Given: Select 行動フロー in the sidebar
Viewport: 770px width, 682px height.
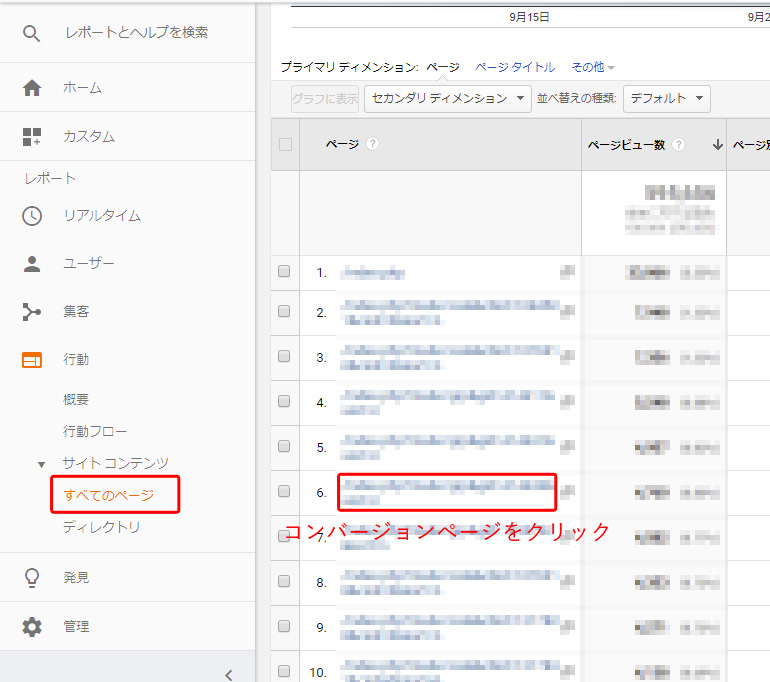Looking at the screenshot, I should click(95, 431).
